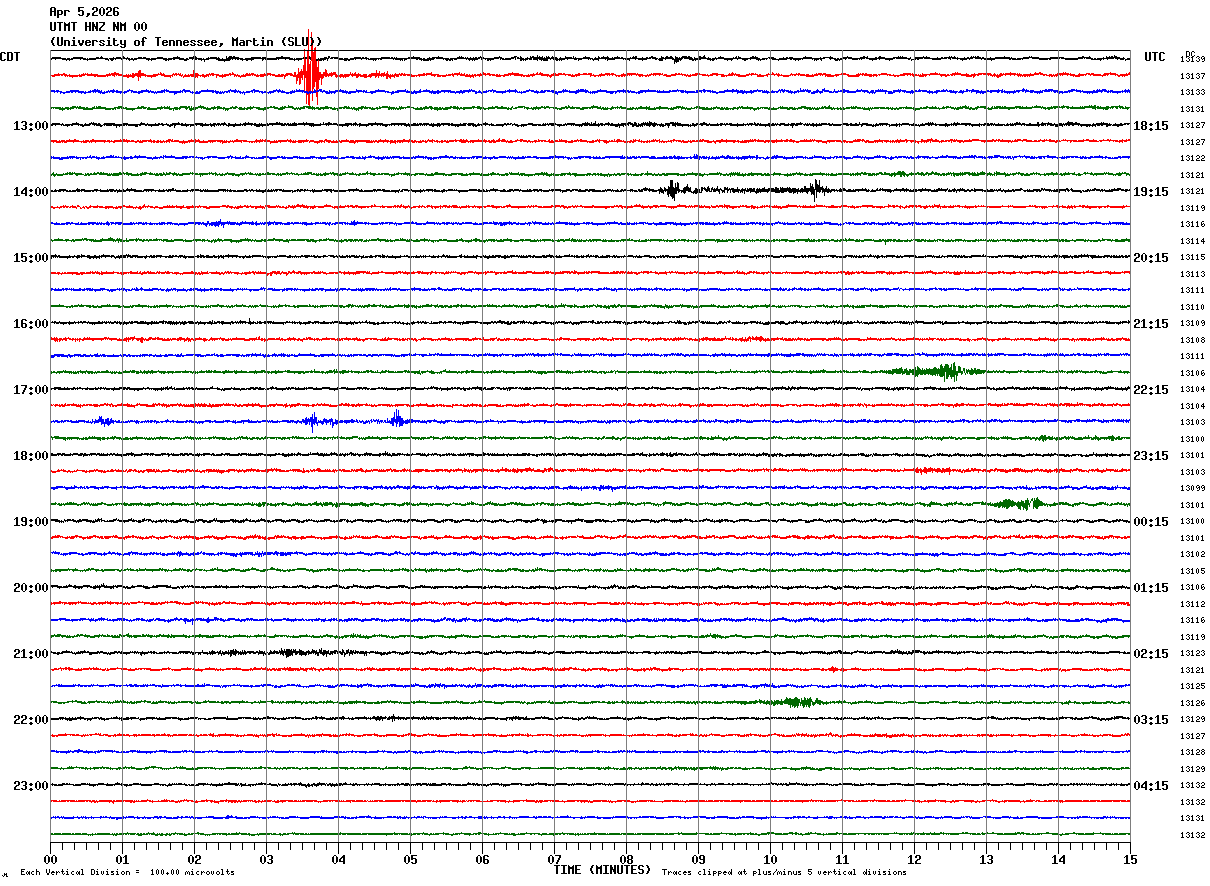Click the DC value "13123"
The width and height of the screenshot is (1210, 886).
1192,653
